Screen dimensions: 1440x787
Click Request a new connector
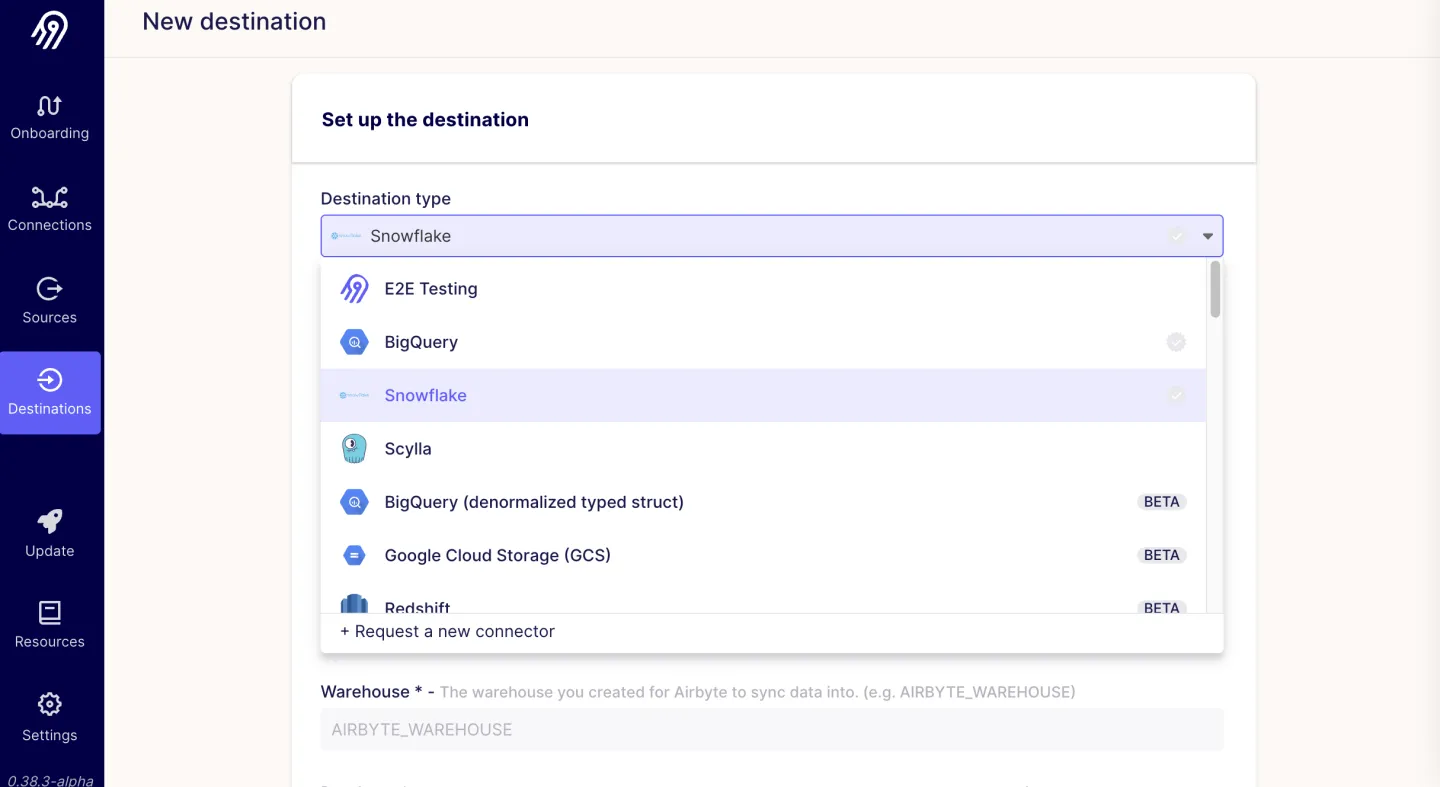(447, 632)
